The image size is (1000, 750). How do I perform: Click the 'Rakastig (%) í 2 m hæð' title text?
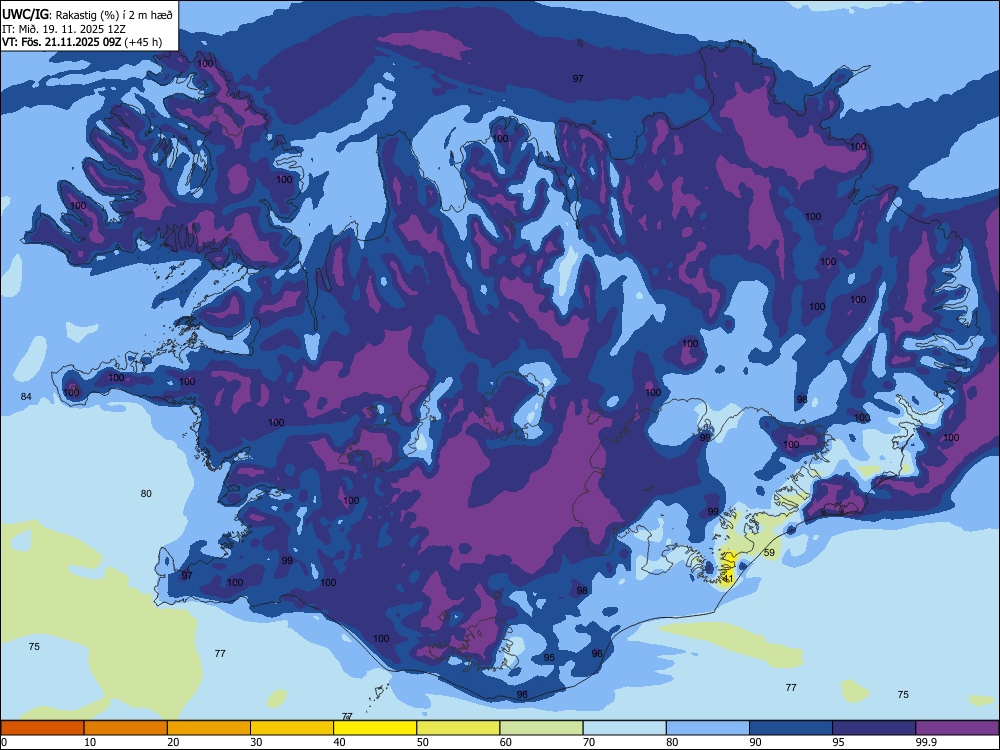[114, 15]
